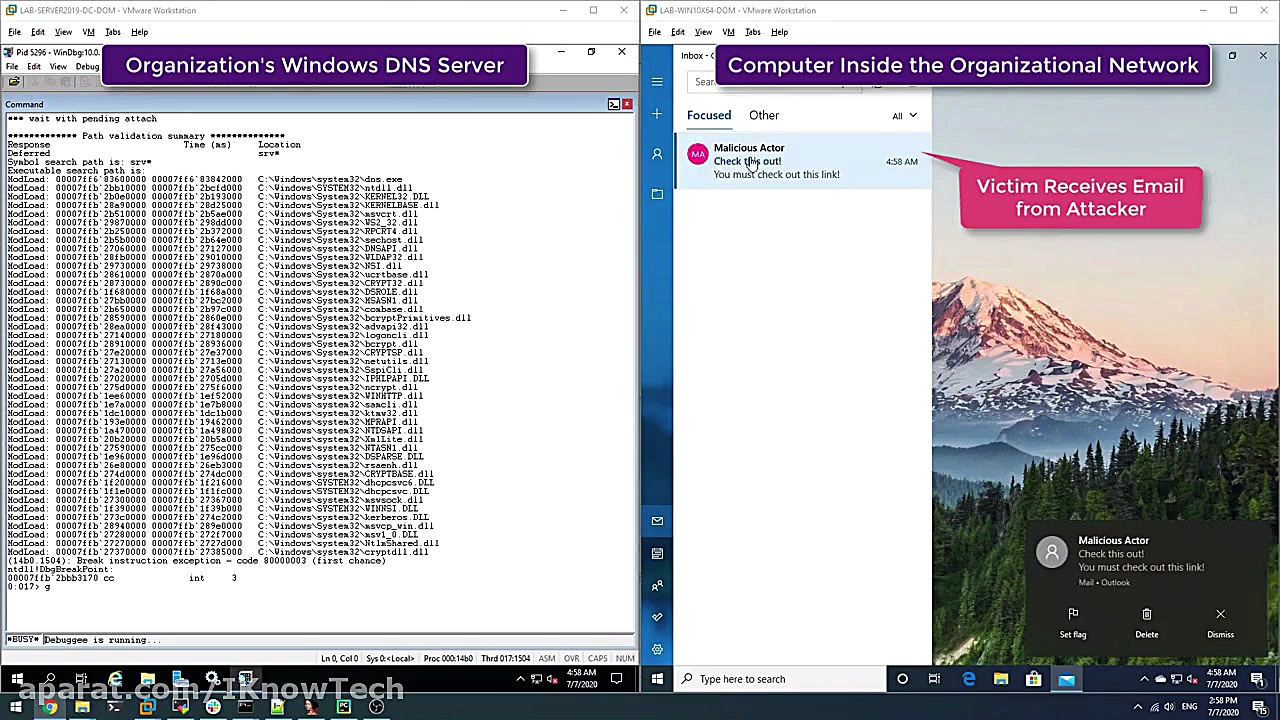Click the WinDbg command input line
The image size is (1280, 720).
338,640
